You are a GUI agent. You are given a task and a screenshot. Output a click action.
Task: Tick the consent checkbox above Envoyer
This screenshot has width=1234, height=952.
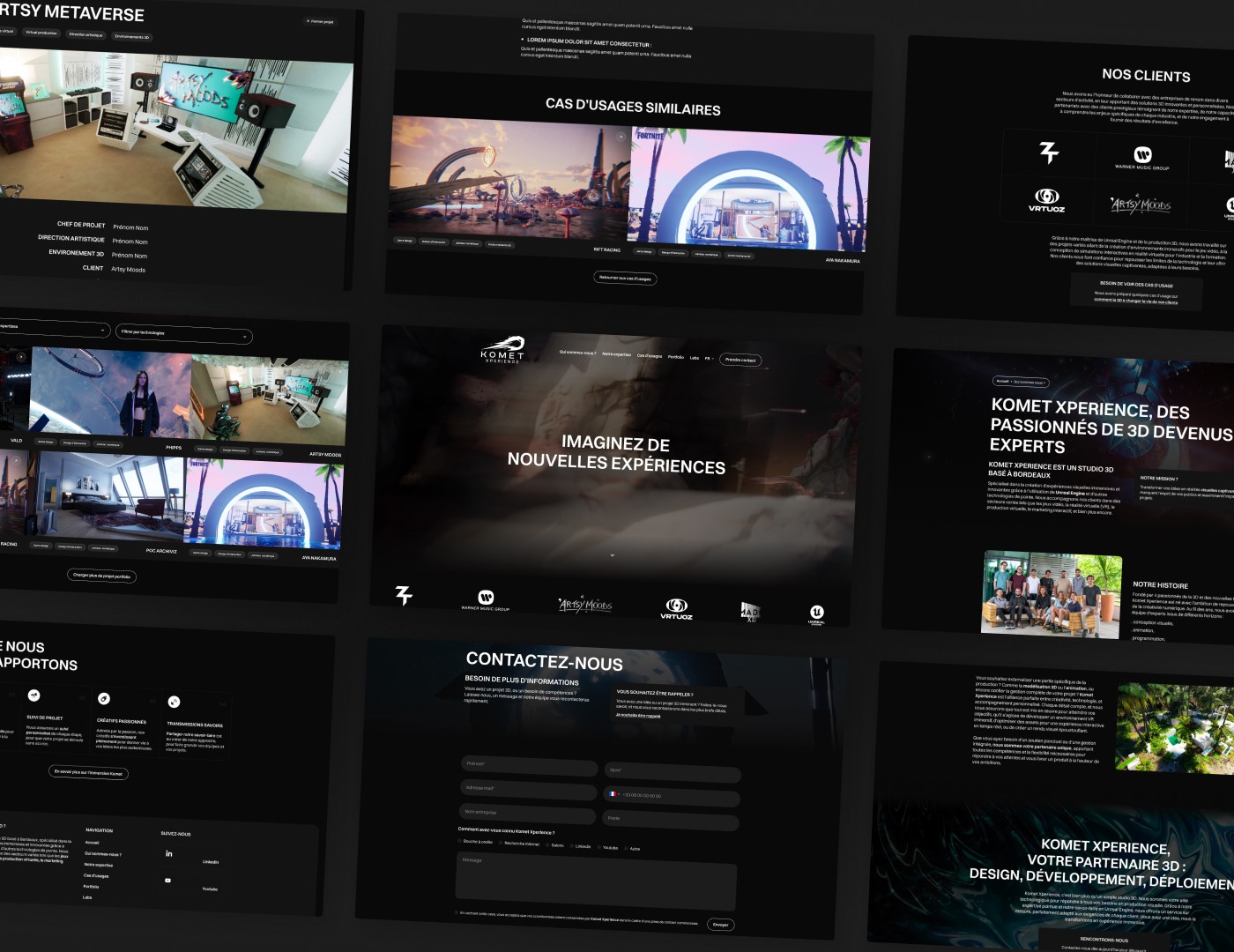tap(457, 913)
